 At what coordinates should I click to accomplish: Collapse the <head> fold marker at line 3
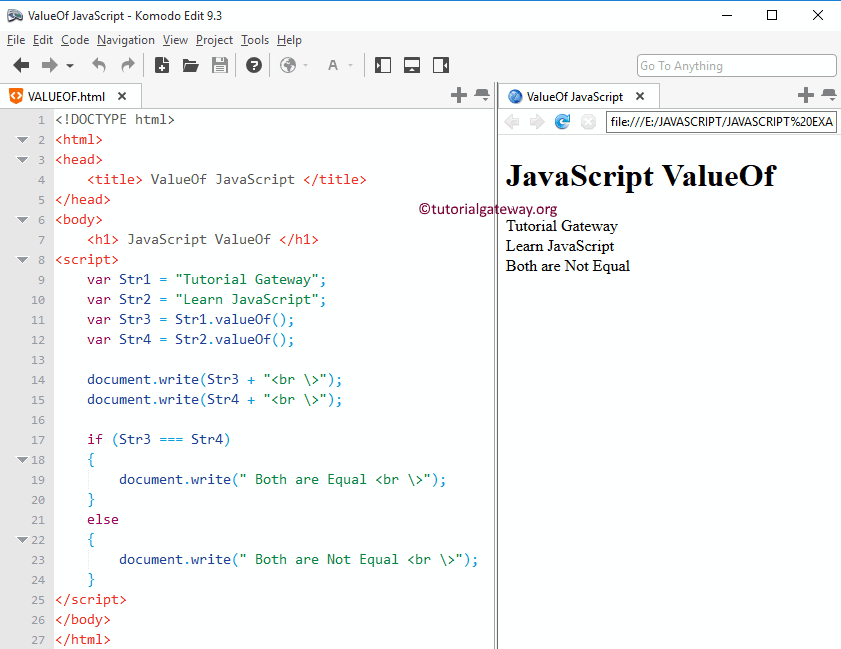click(22, 160)
